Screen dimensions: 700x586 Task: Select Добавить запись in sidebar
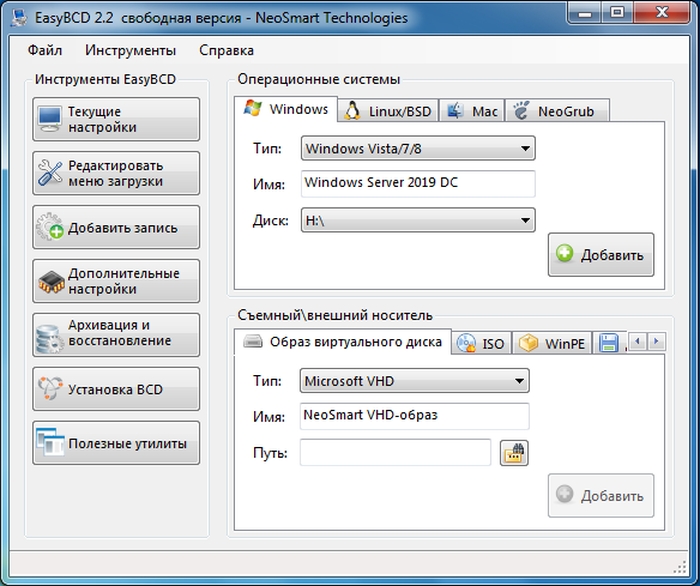pyautogui.click(x=116, y=228)
